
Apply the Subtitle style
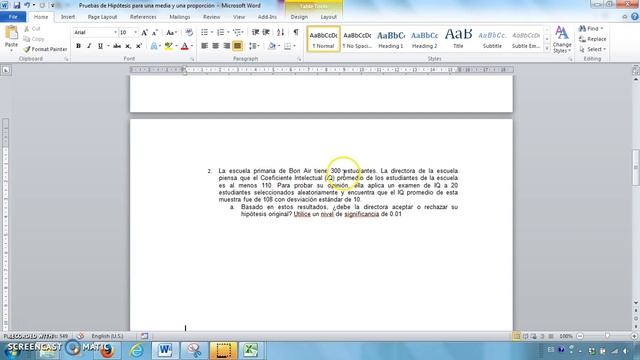492,39
